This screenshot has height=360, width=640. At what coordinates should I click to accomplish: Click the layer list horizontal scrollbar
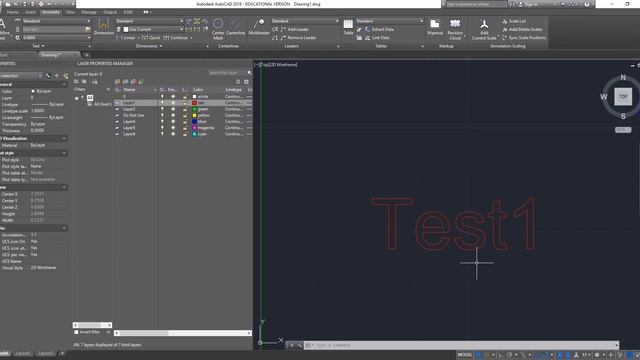point(183,333)
